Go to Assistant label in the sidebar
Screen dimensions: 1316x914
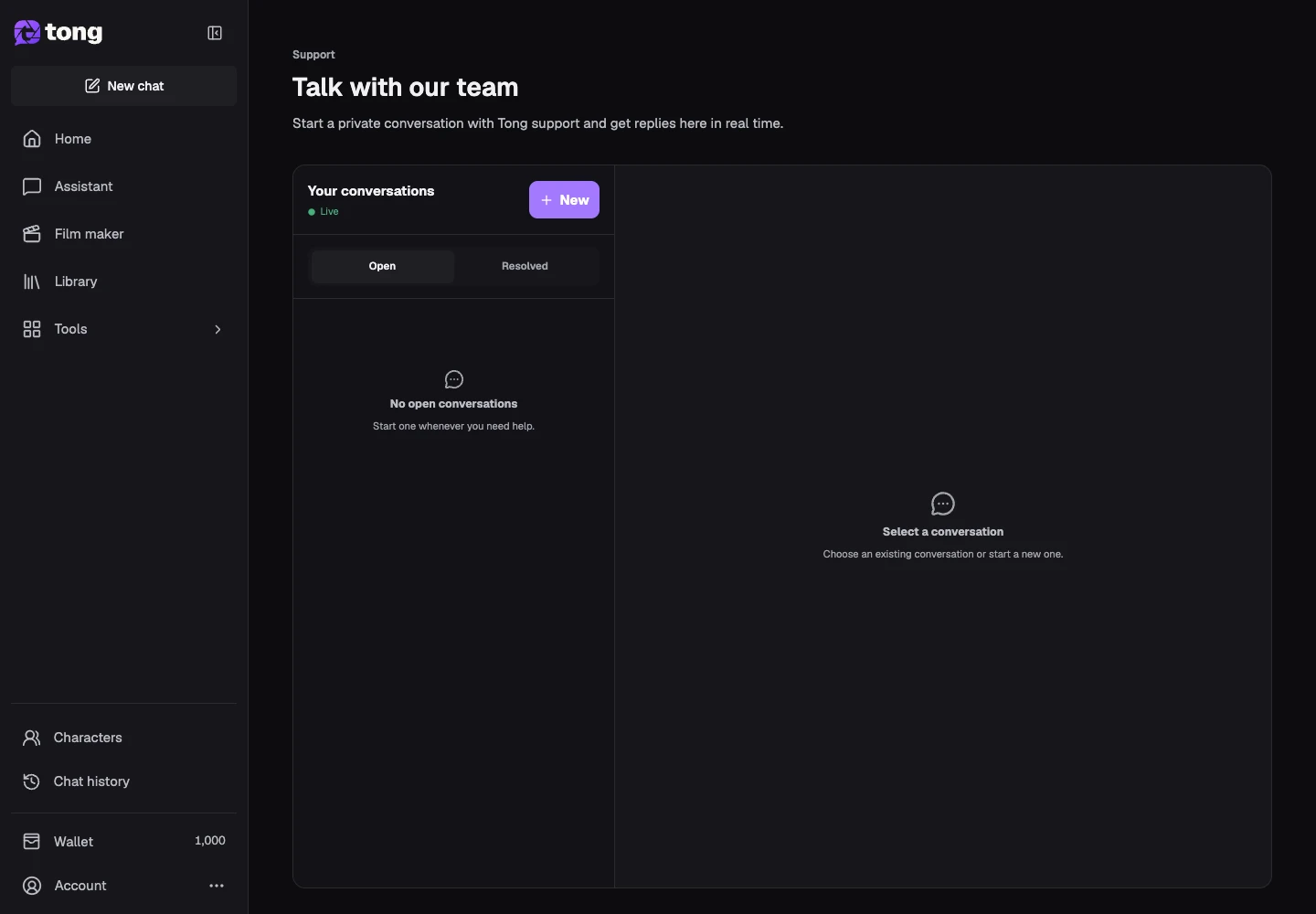[84, 186]
